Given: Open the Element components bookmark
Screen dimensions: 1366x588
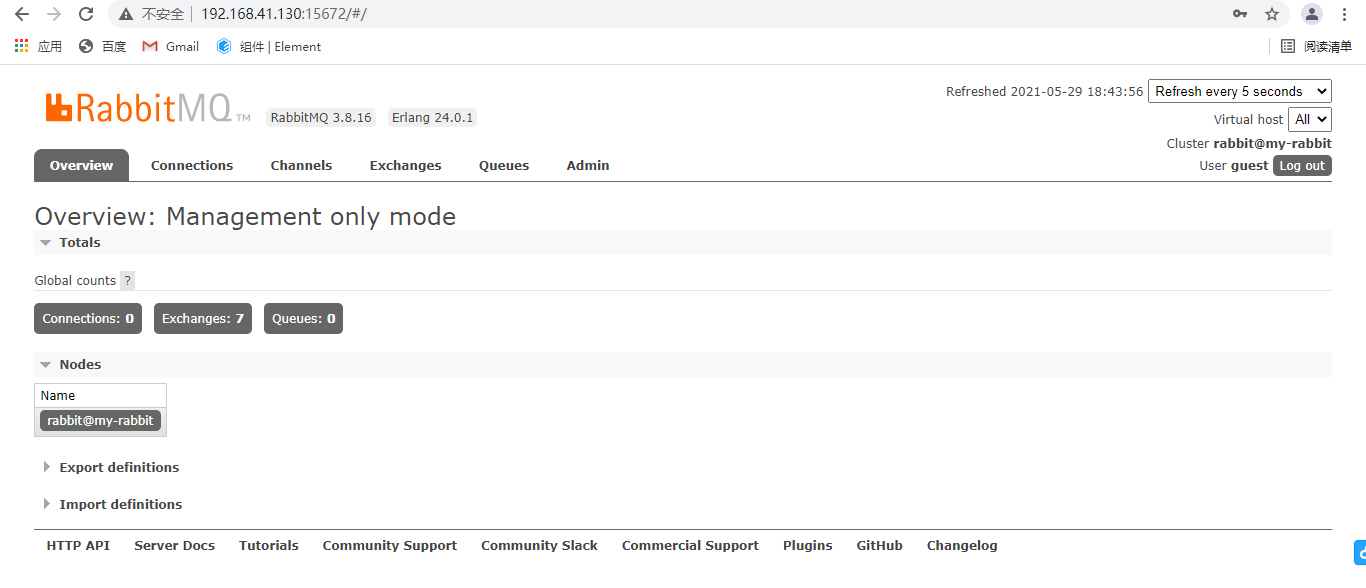Looking at the screenshot, I should [269, 46].
